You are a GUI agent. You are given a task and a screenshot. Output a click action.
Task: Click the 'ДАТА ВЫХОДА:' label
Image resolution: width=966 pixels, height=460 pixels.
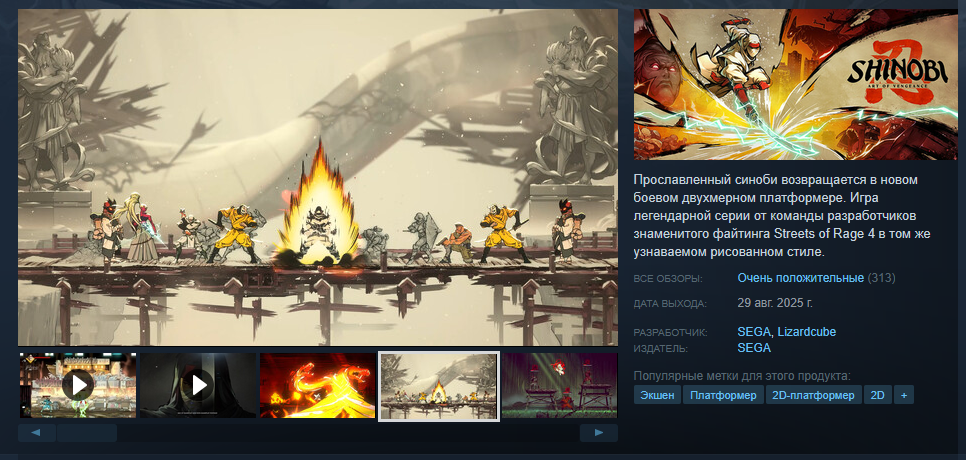click(x=670, y=304)
